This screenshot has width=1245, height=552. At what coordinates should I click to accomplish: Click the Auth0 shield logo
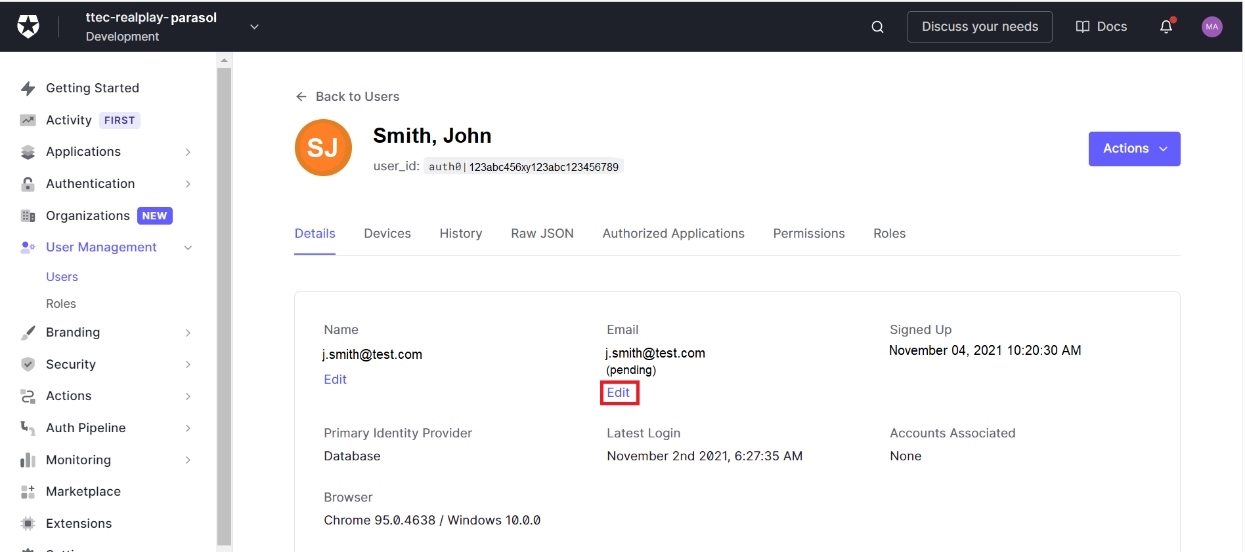coord(28,27)
